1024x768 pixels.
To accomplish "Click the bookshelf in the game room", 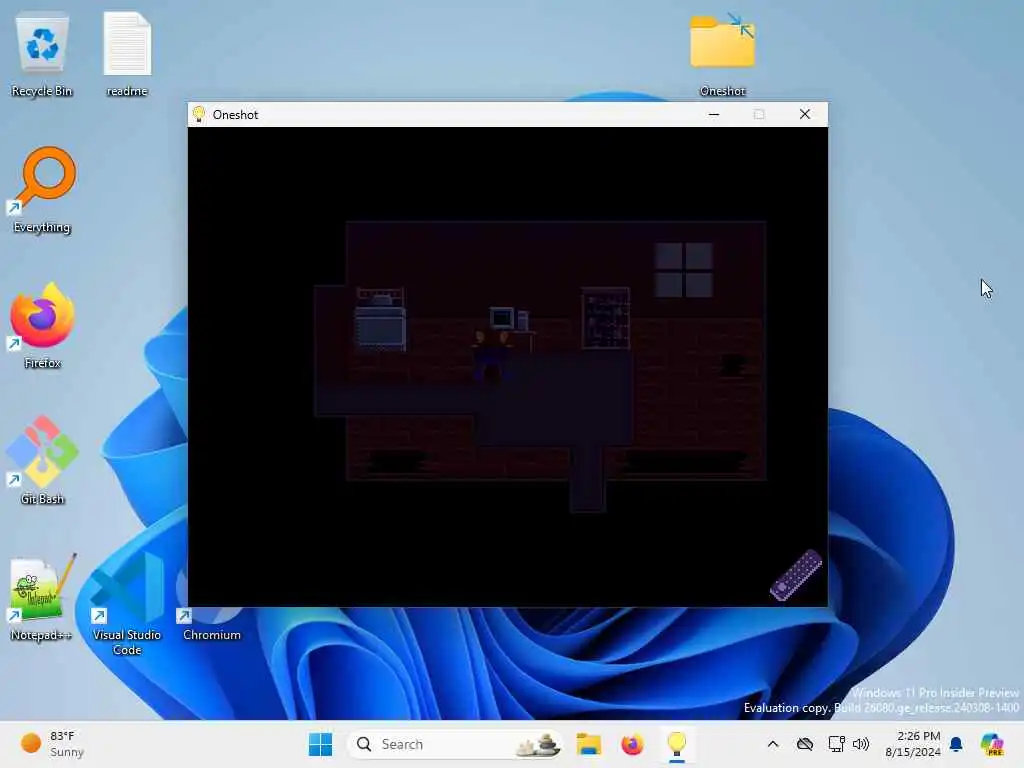I will pyautogui.click(x=606, y=318).
